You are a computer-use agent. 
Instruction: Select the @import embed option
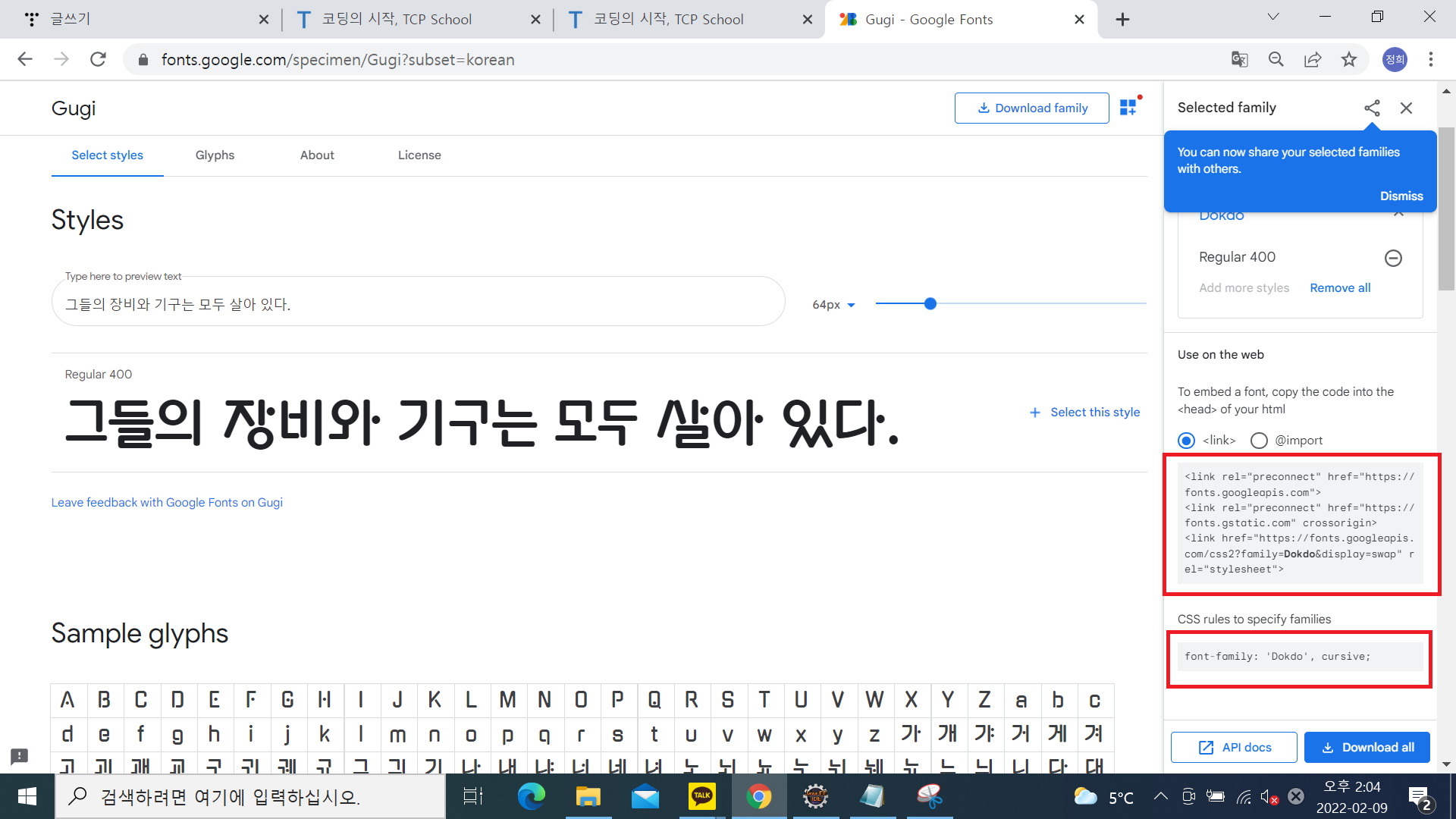[x=1259, y=441]
